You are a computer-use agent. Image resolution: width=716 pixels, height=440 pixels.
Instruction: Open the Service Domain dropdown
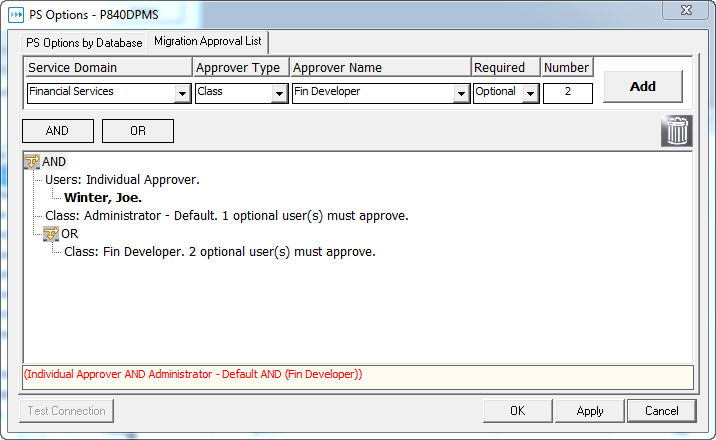point(182,93)
